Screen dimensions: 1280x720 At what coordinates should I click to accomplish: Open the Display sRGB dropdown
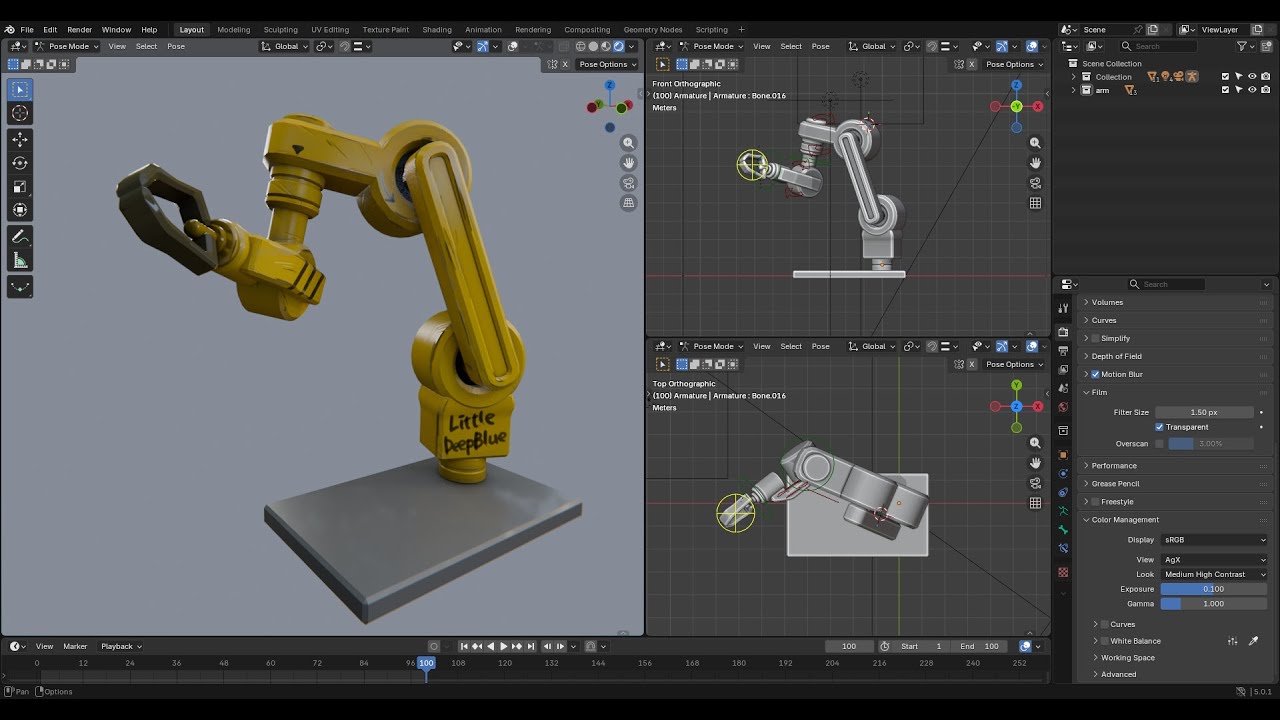pos(1213,540)
